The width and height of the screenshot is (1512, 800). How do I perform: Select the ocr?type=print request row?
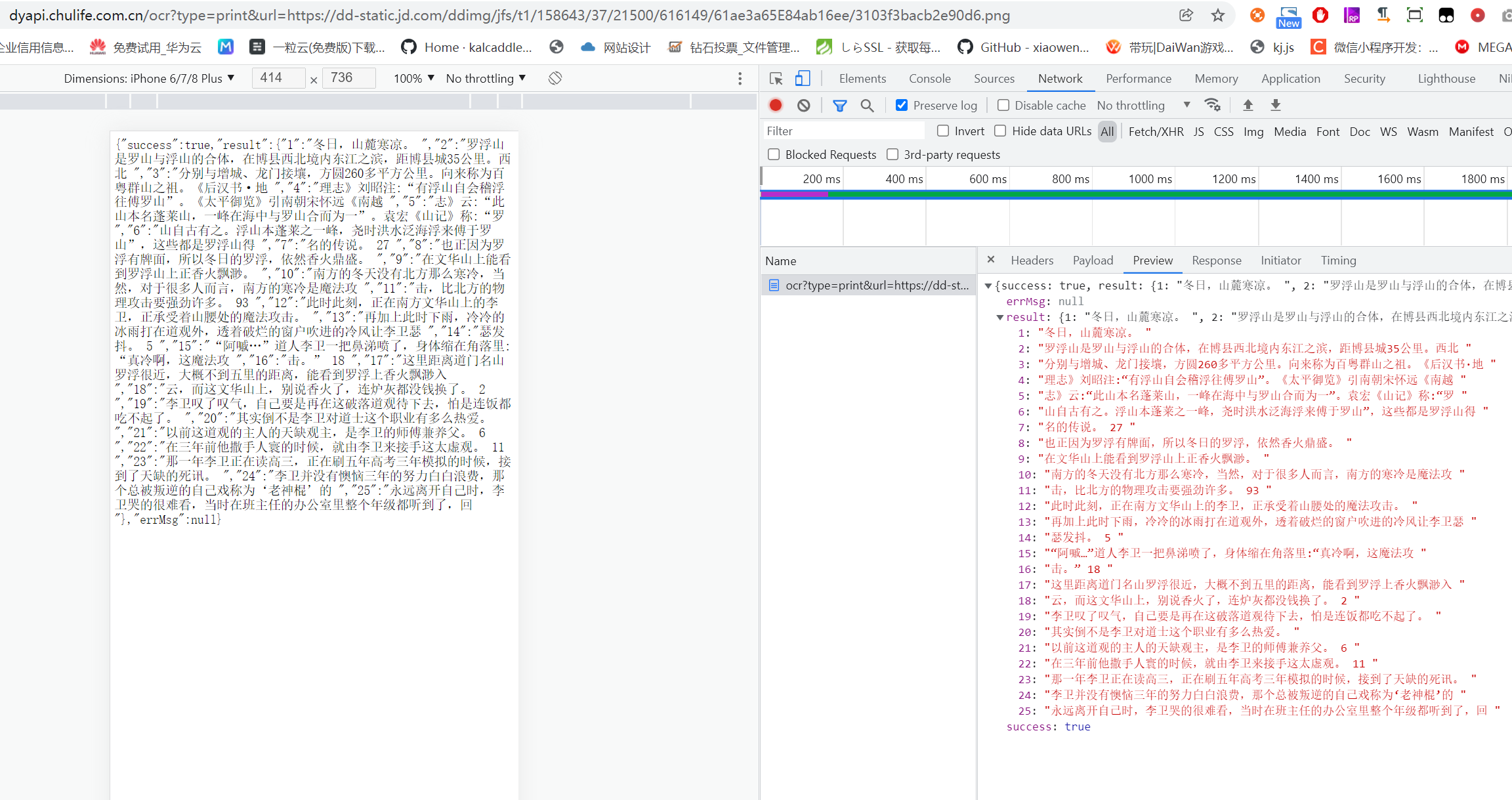[x=868, y=285]
